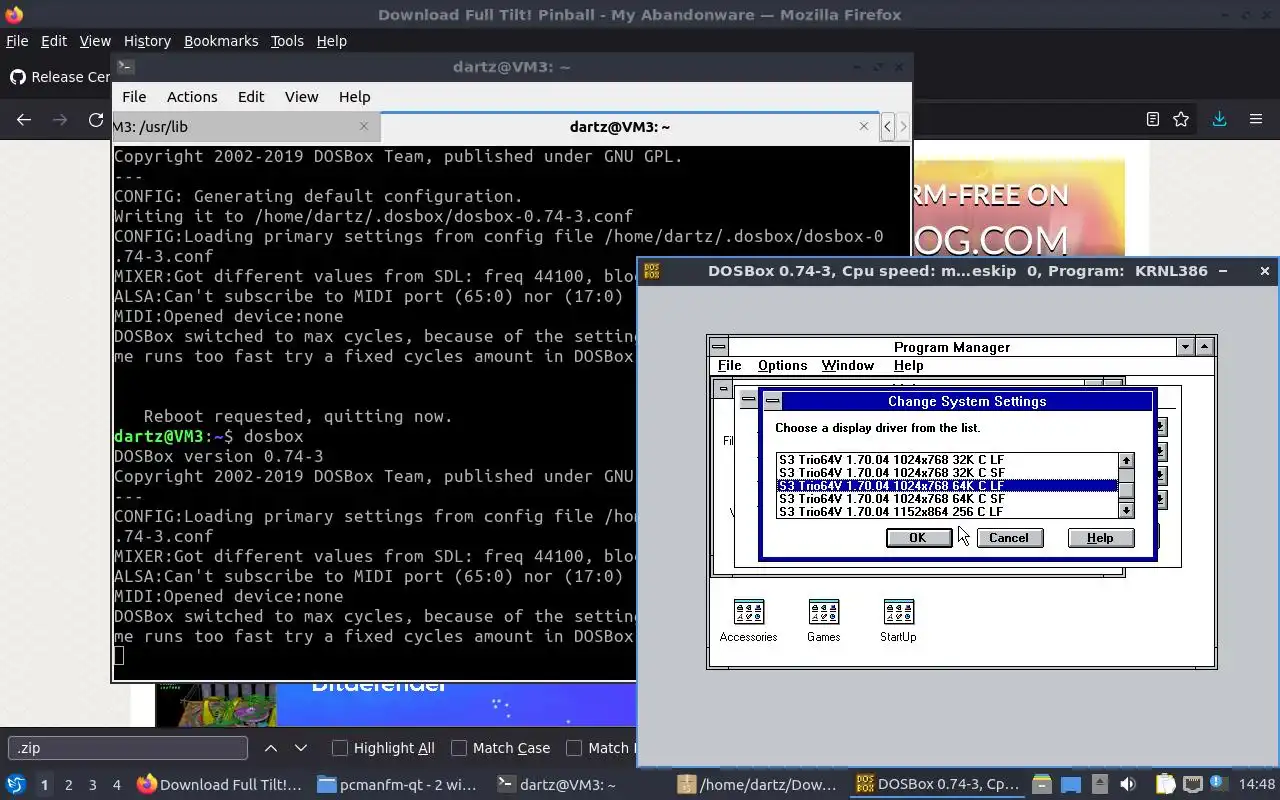1280x800 pixels.
Task: Reload the page in Firefox
Action: [x=96, y=119]
